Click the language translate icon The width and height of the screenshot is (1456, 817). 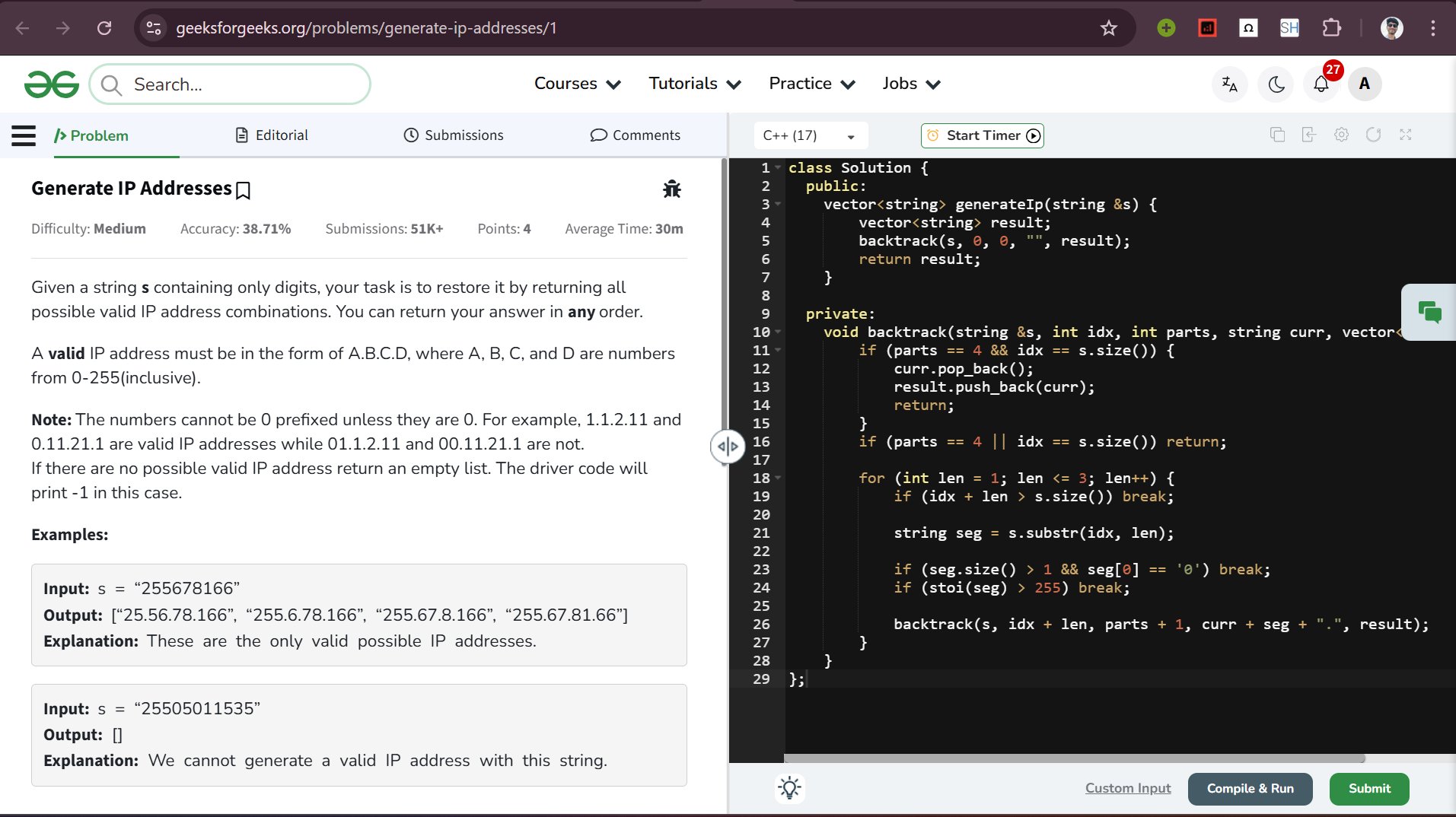click(1229, 84)
